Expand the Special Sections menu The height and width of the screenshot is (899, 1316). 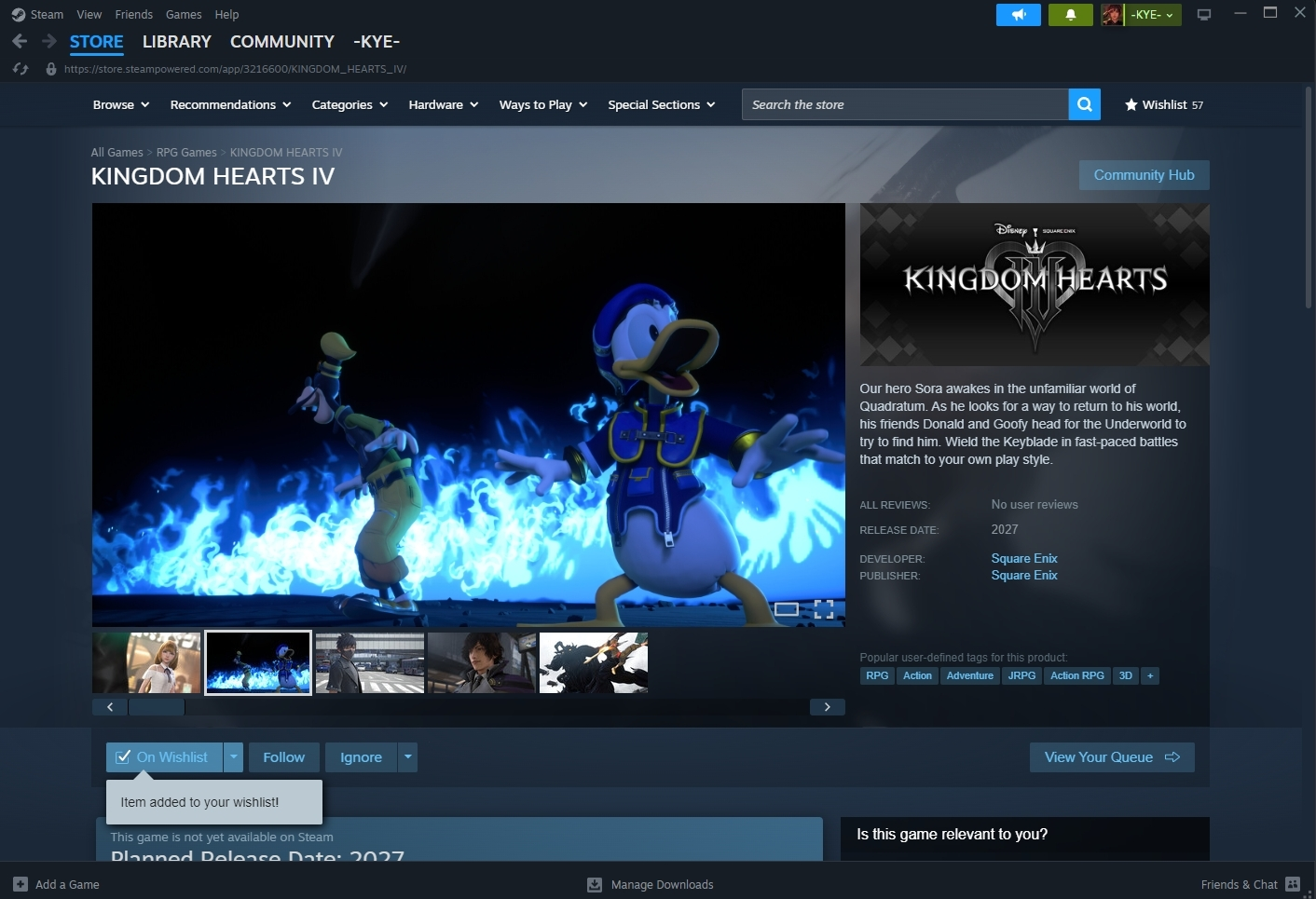pos(662,104)
